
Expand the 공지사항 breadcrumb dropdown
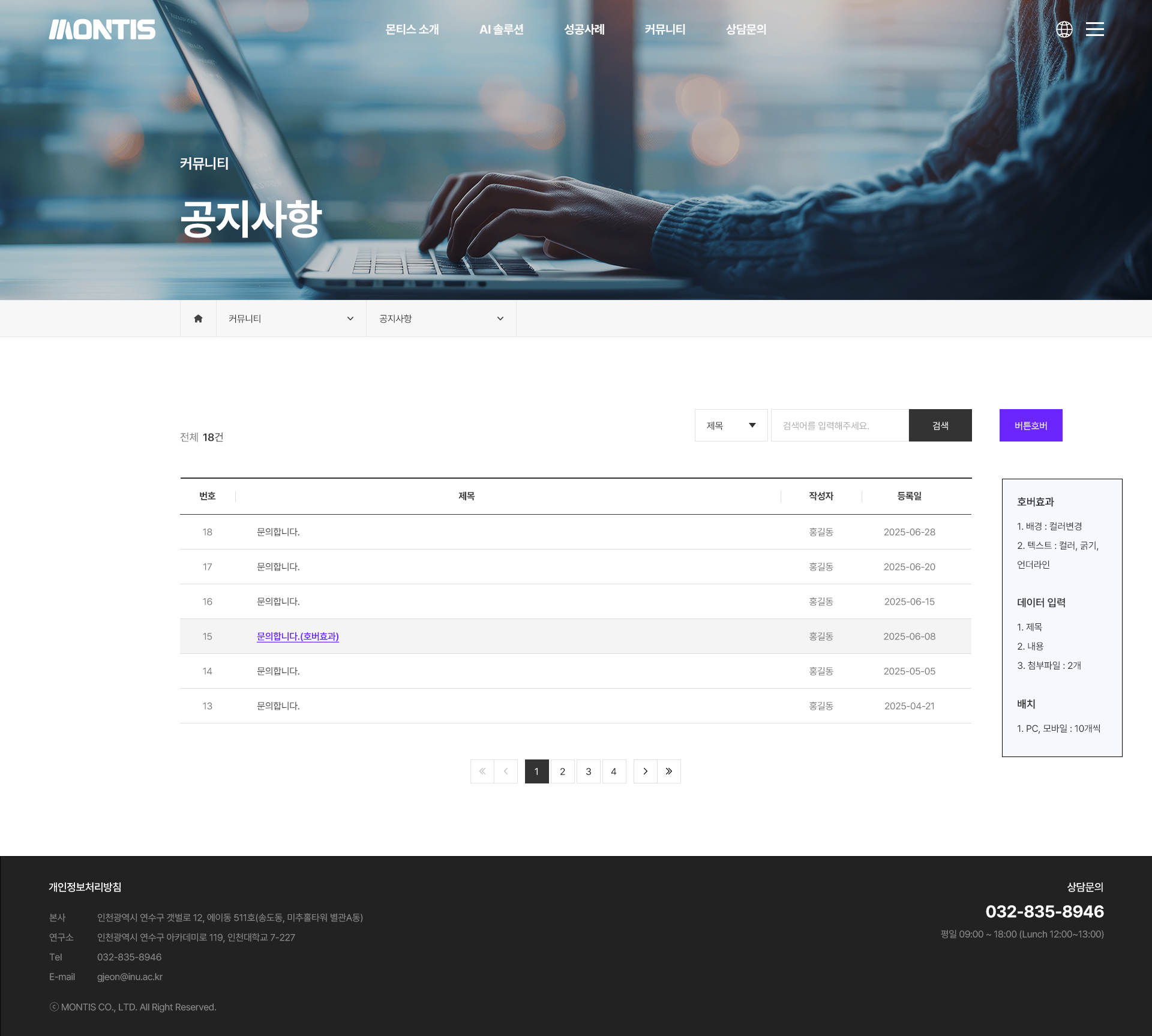441,319
